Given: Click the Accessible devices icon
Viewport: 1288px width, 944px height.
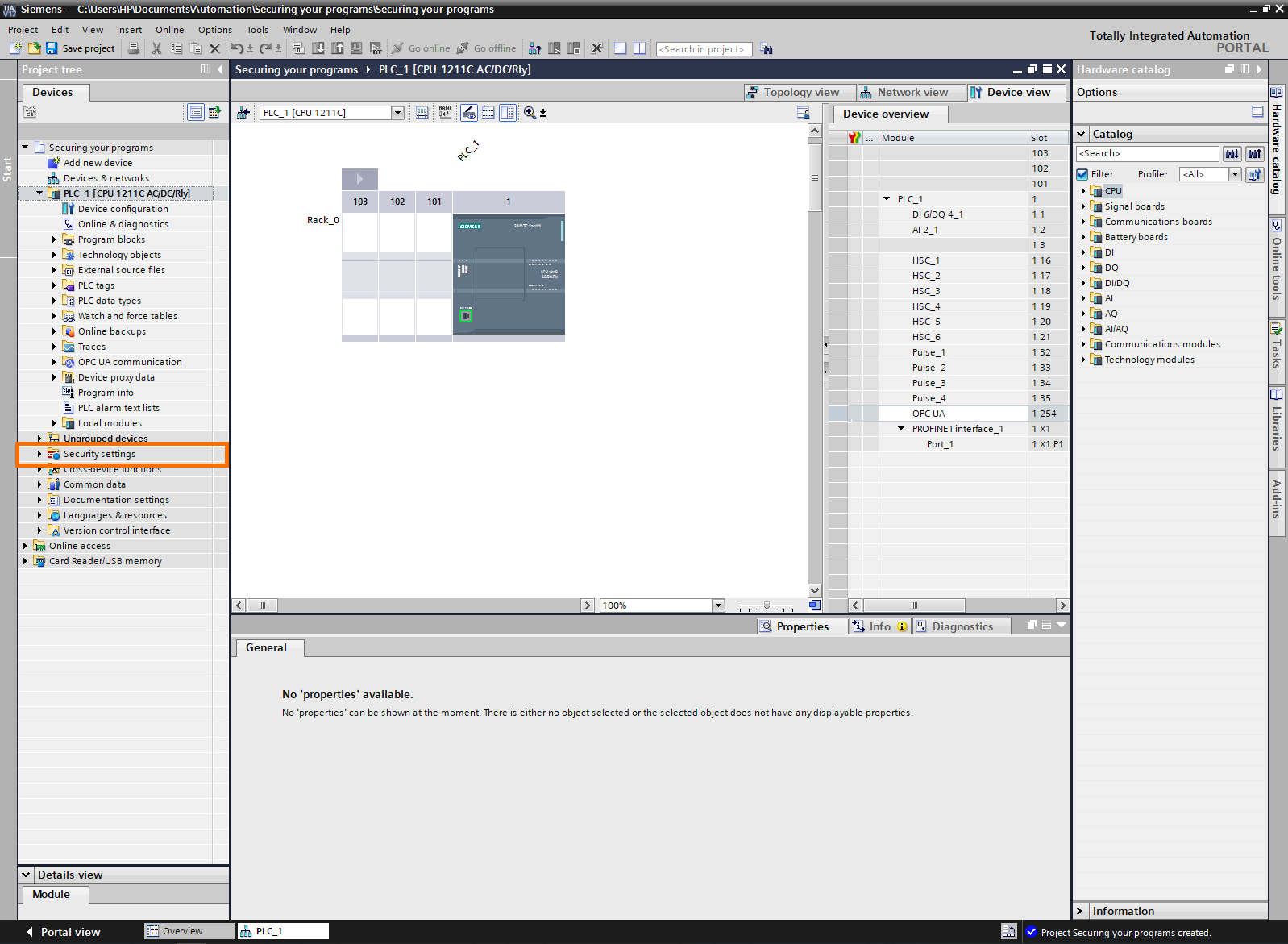Looking at the screenshot, I should (x=534, y=48).
